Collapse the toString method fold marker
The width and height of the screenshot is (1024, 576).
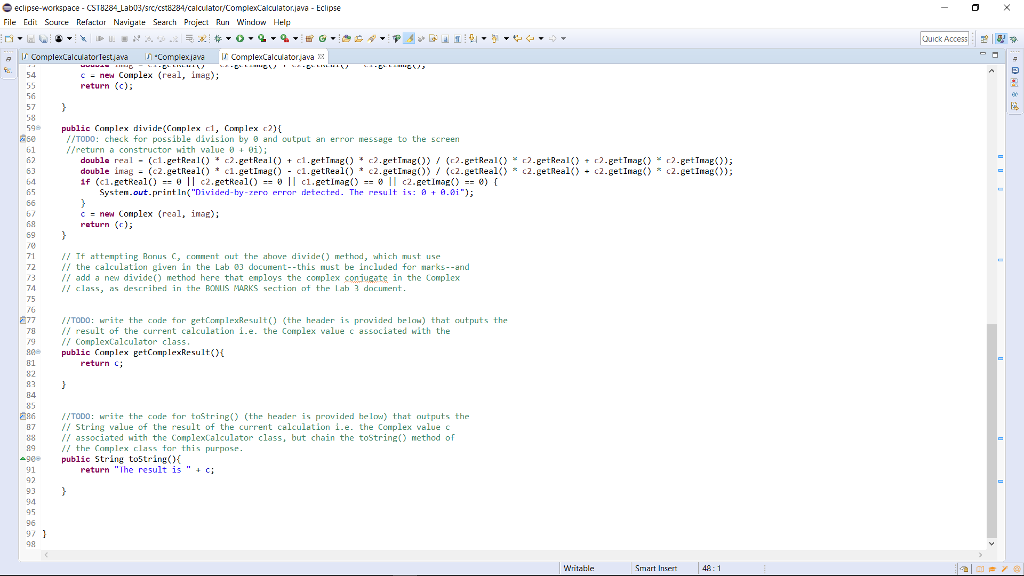(x=39, y=459)
